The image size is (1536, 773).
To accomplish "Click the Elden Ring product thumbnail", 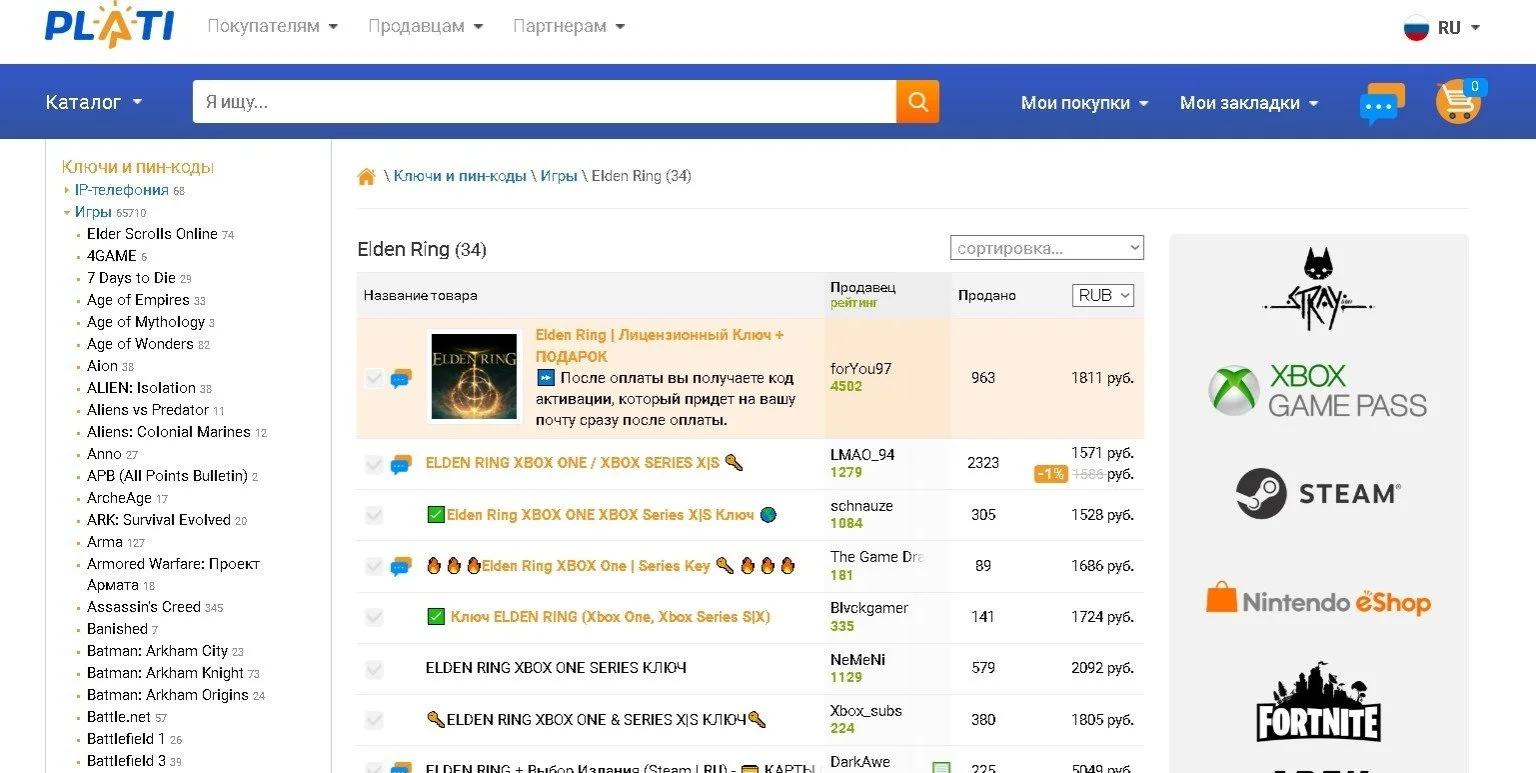I will pyautogui.click(x=474, y=376).
